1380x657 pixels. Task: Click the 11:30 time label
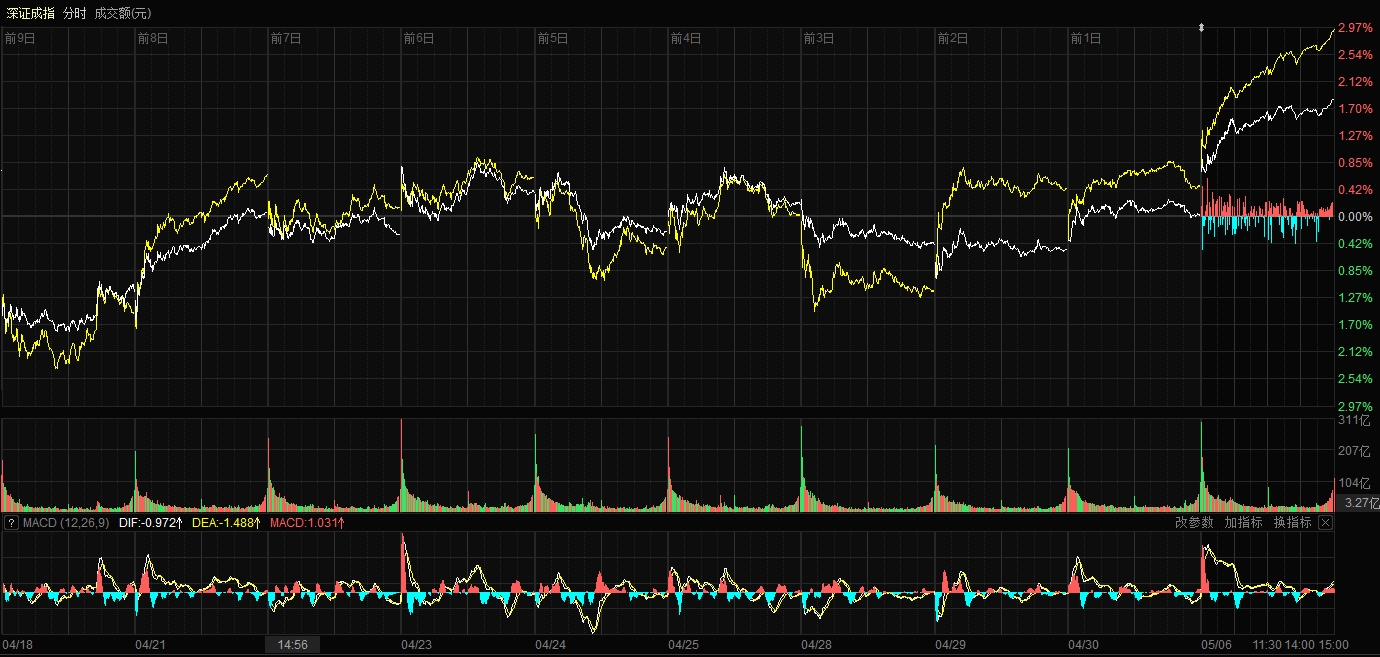click(1268, 645)
